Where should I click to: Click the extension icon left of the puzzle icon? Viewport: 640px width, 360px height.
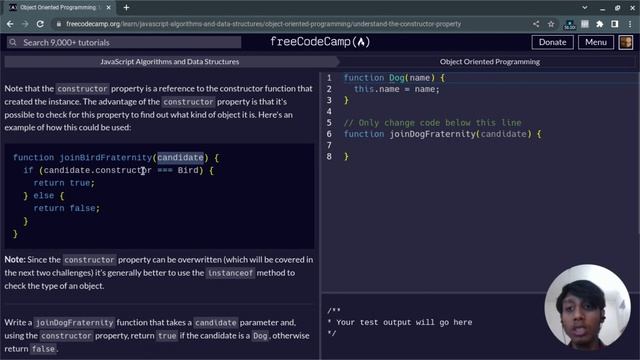tap(585, 24)
